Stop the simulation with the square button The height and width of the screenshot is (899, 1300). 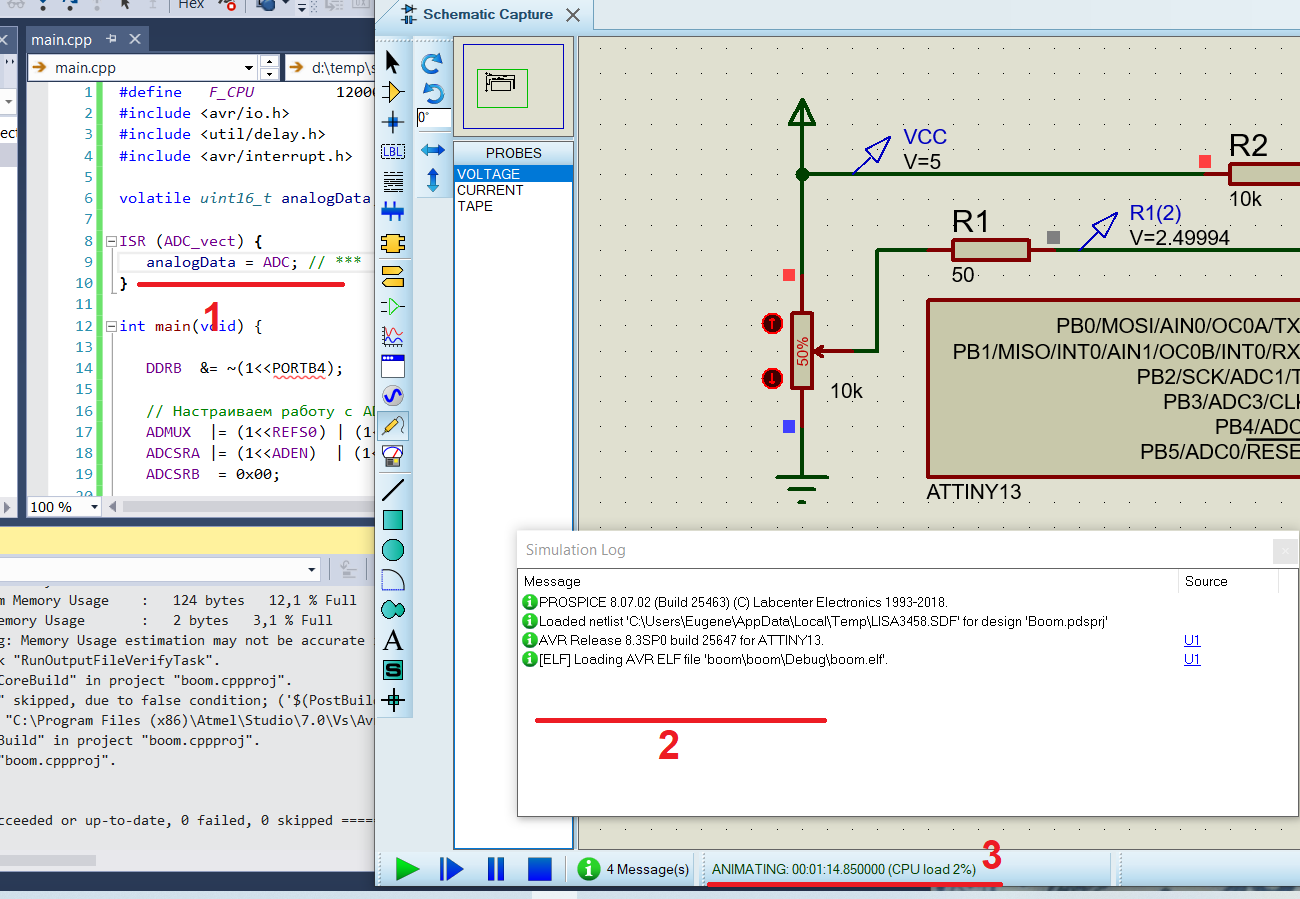pyautogui.click(x=540, y=869)
